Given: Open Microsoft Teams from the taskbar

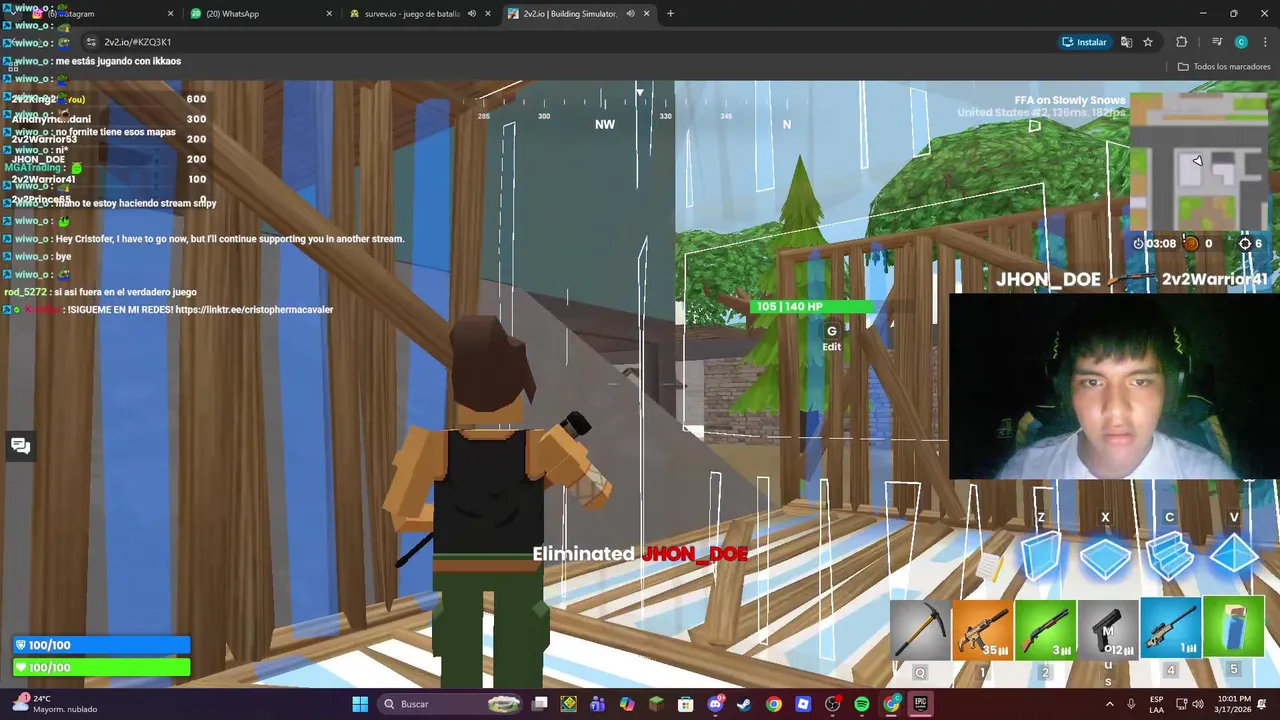Looking at the screenshot, I should (x=598, y=704).
